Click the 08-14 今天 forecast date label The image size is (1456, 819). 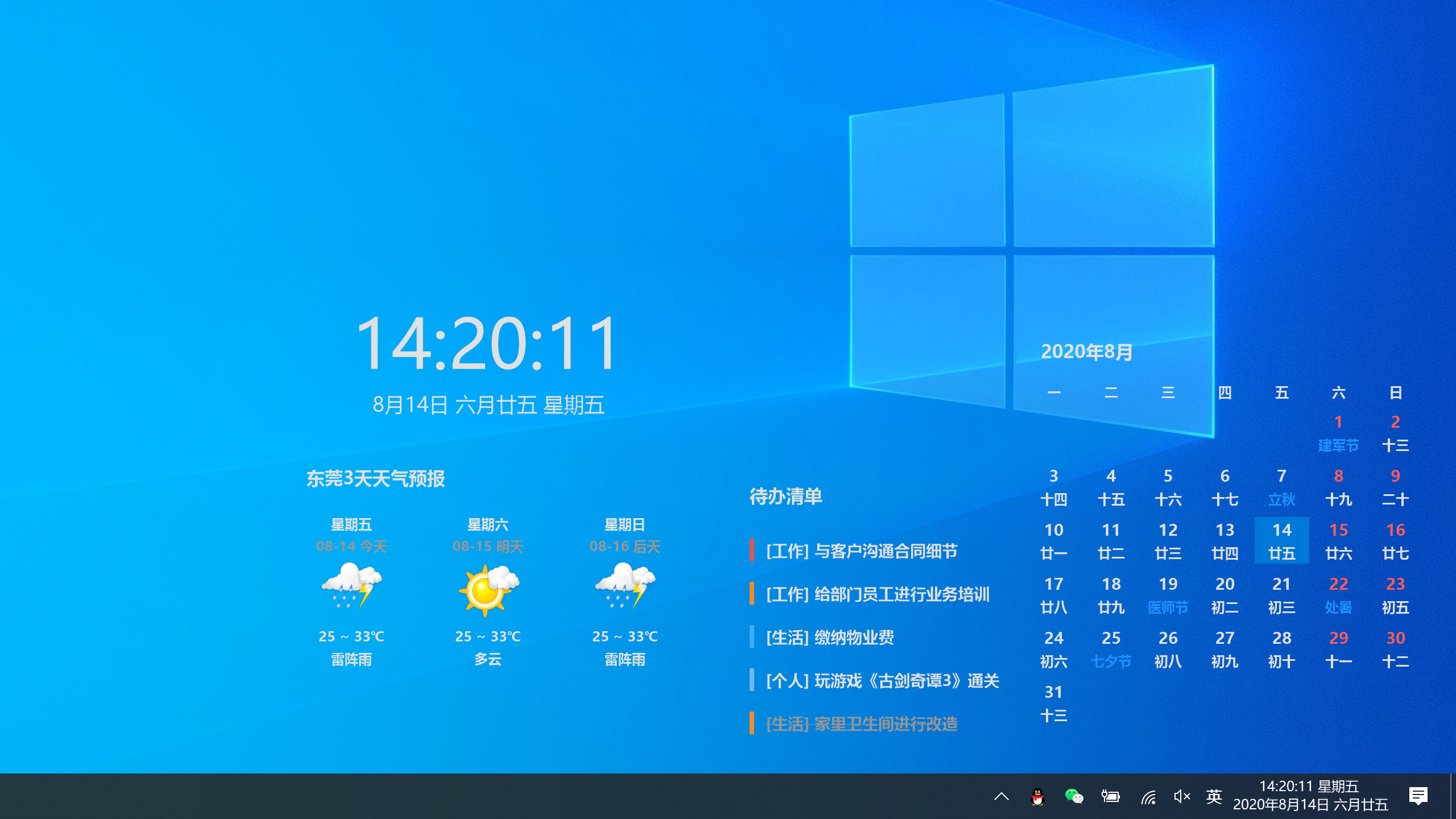[351, 547]
